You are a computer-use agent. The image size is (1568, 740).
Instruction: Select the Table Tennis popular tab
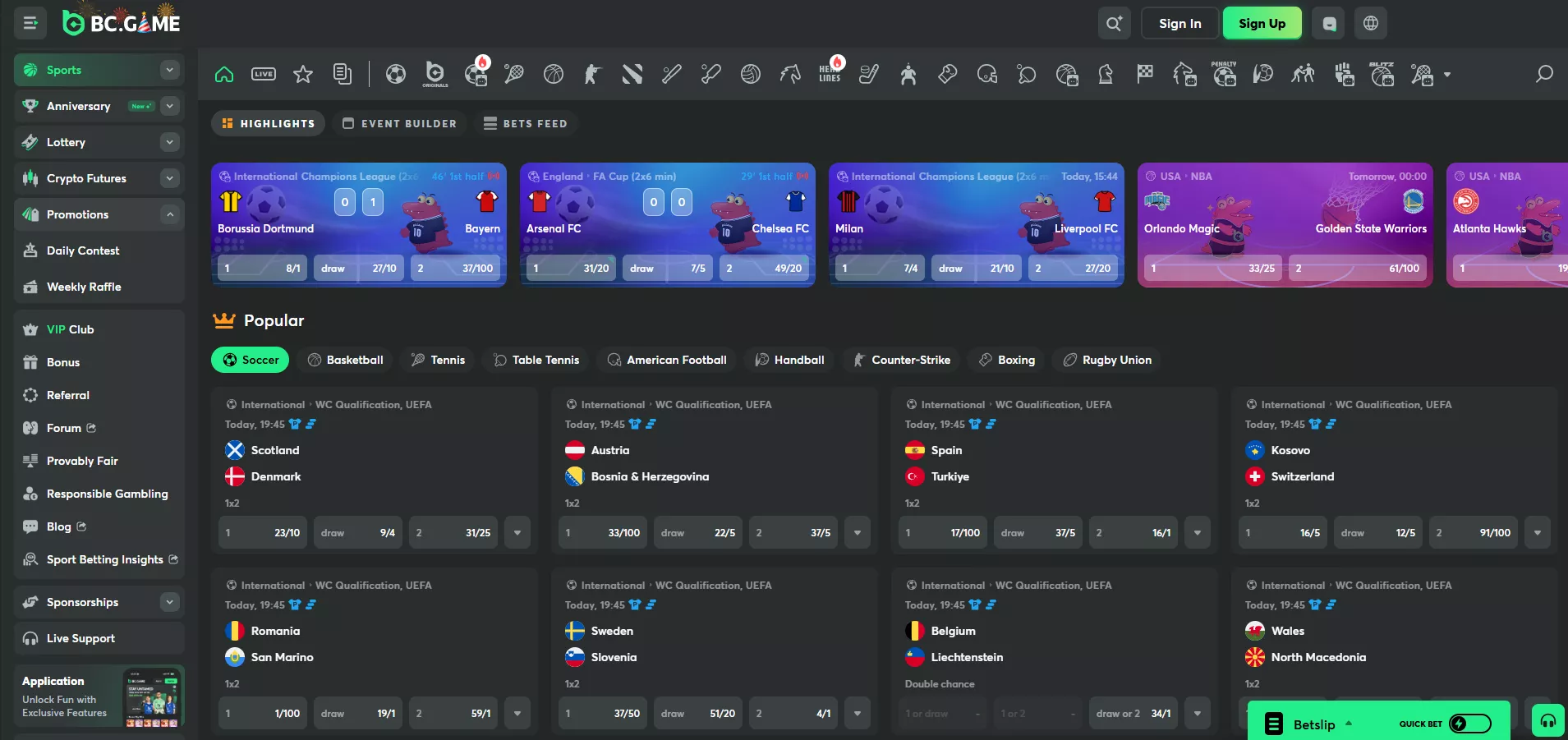(x=536, y=360)
